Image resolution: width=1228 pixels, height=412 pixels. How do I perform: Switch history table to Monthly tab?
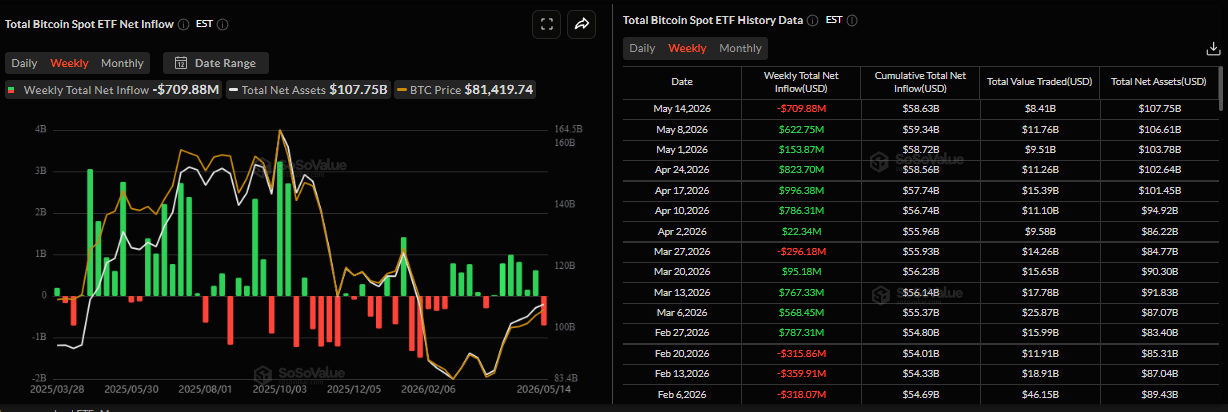740,48
